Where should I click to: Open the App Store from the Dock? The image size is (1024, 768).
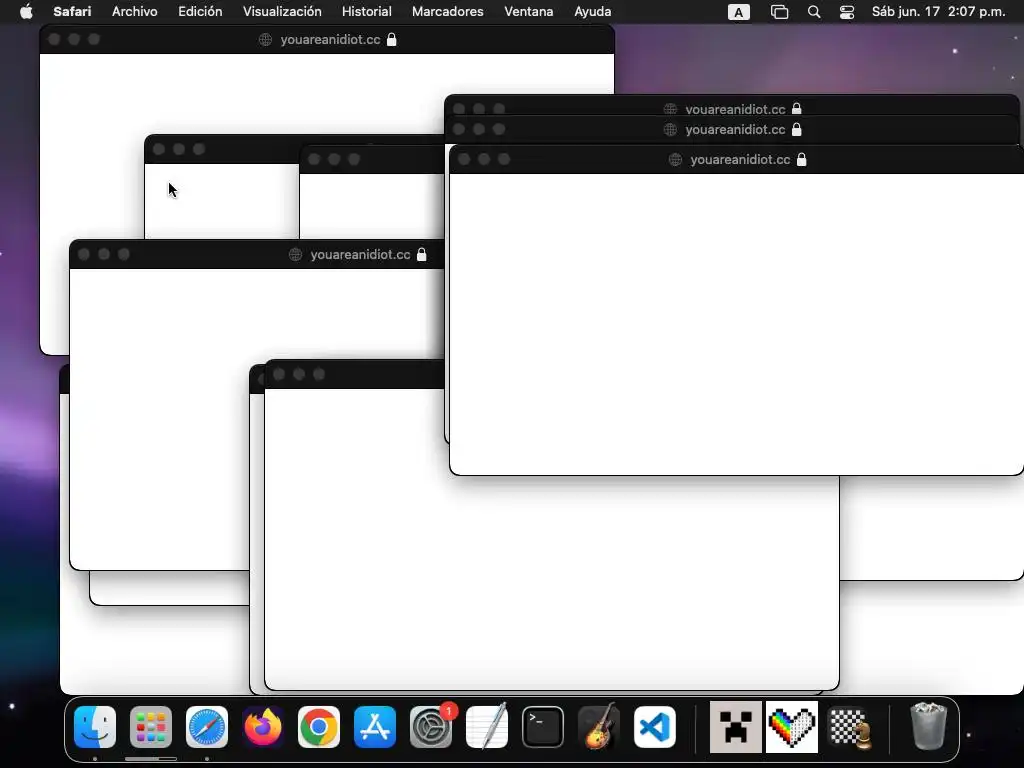pyautogui.click(x=375, y=727)
